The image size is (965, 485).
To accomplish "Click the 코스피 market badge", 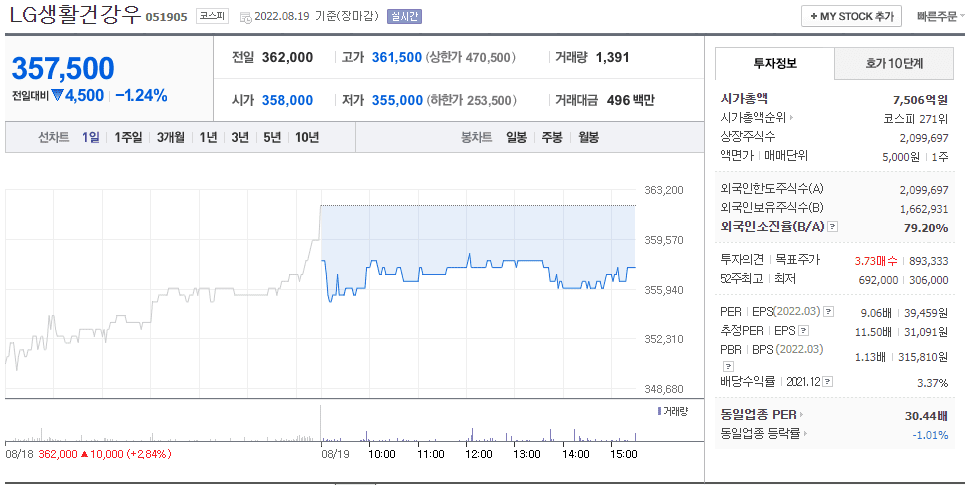I will pyautogui.click(x=212, y=17).
